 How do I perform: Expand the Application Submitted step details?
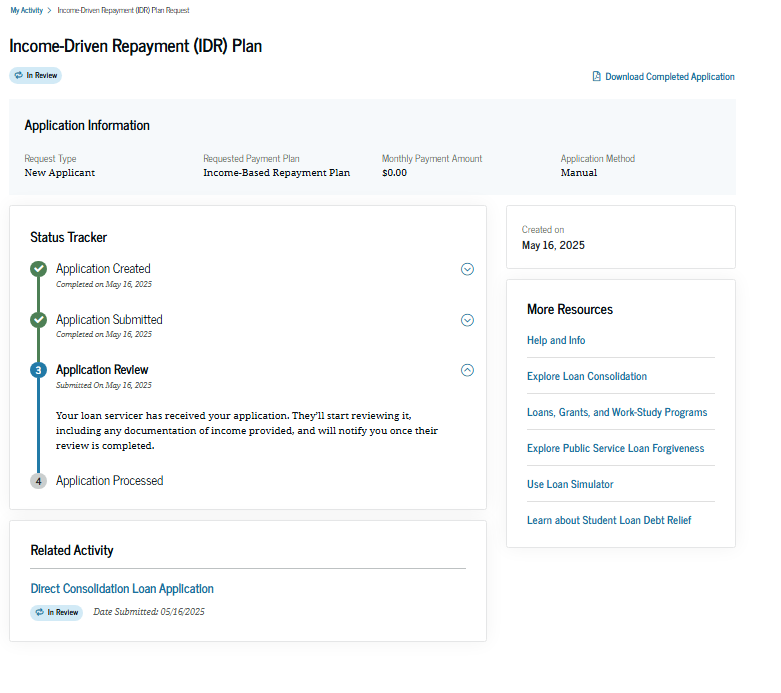[x=467, y=320]
